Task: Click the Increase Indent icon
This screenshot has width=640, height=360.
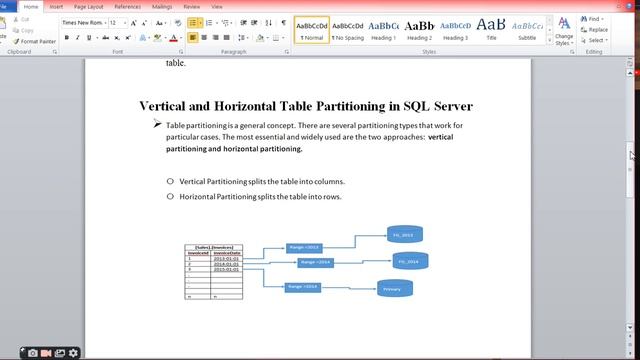Action: pyautogui.click(x=254, y=23)
